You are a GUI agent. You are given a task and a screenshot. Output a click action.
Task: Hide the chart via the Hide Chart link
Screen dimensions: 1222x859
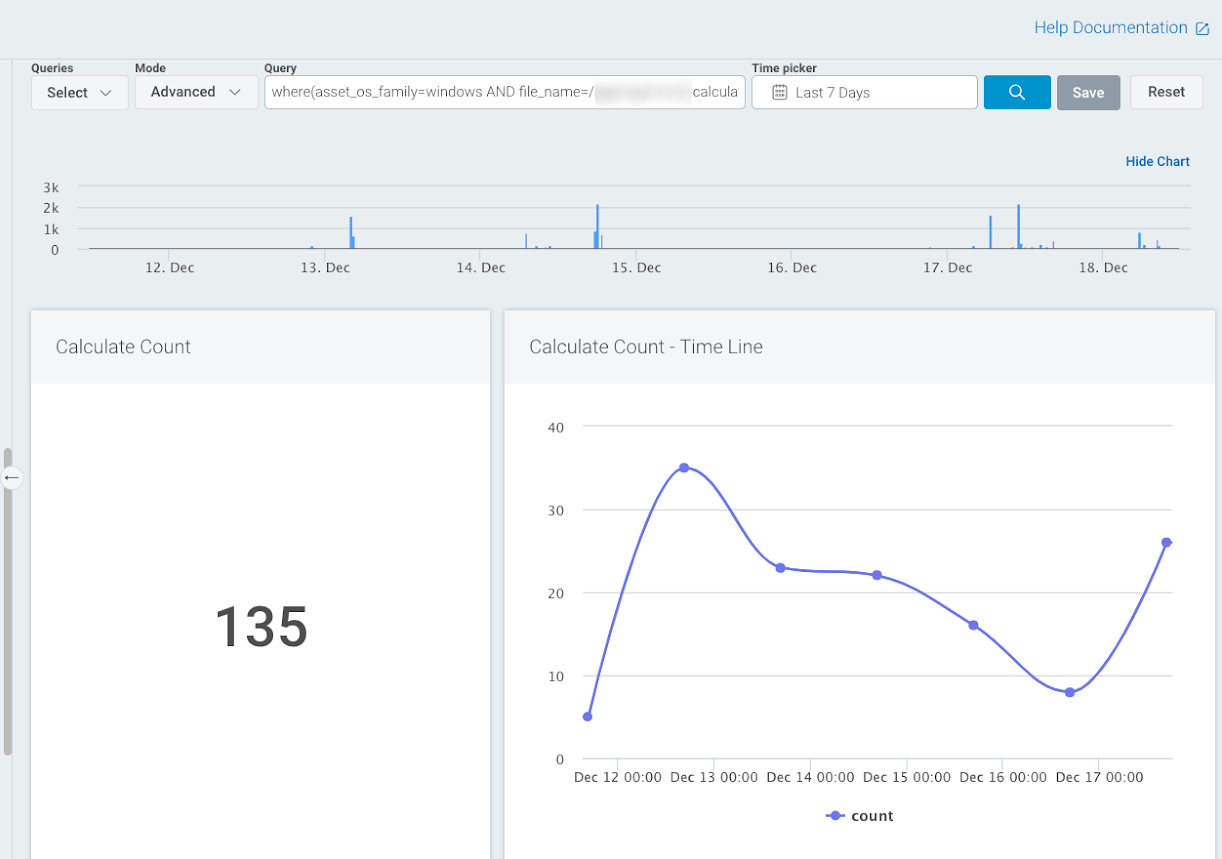(1157, 161)
